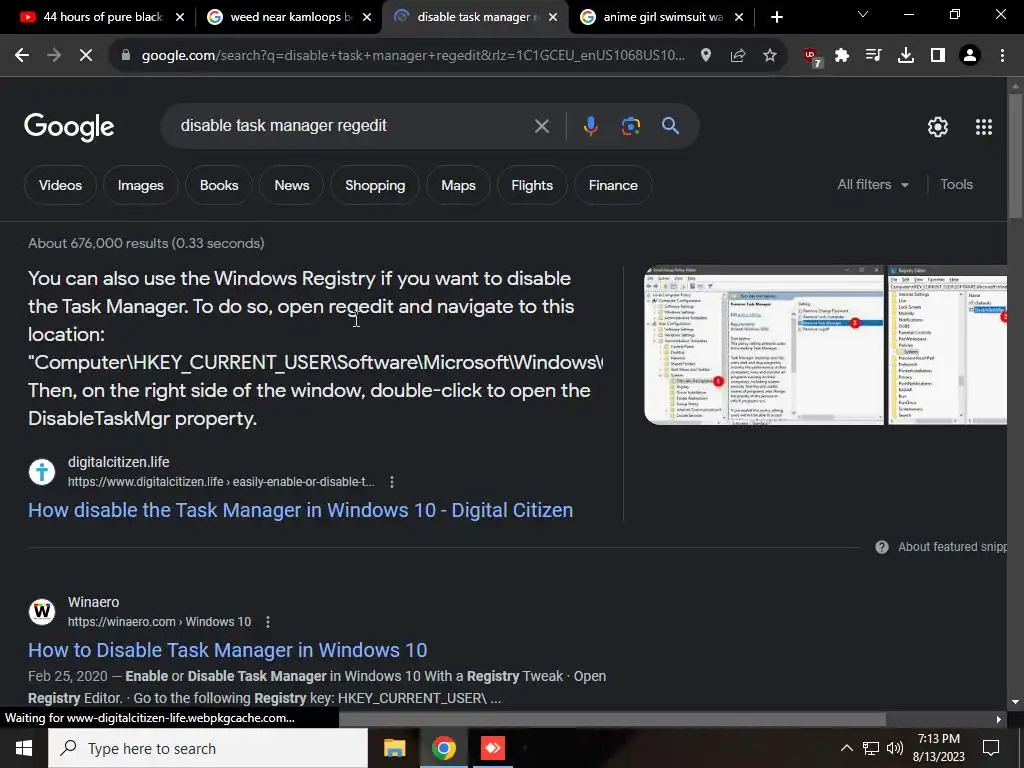
Task: Open the About featured snippets link
Action: [952, 547]
